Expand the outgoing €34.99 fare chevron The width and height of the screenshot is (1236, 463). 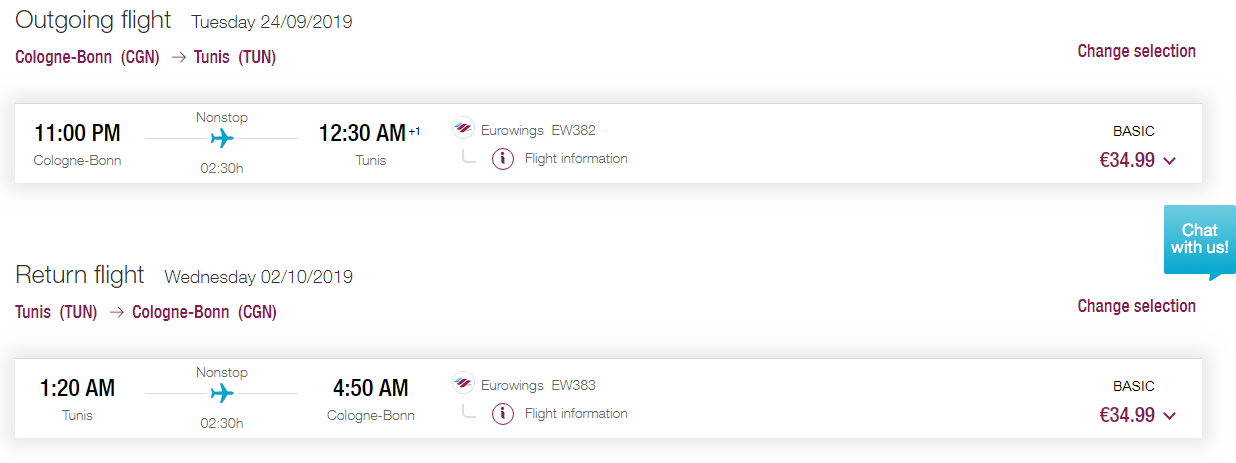[x=1170, y=161]
